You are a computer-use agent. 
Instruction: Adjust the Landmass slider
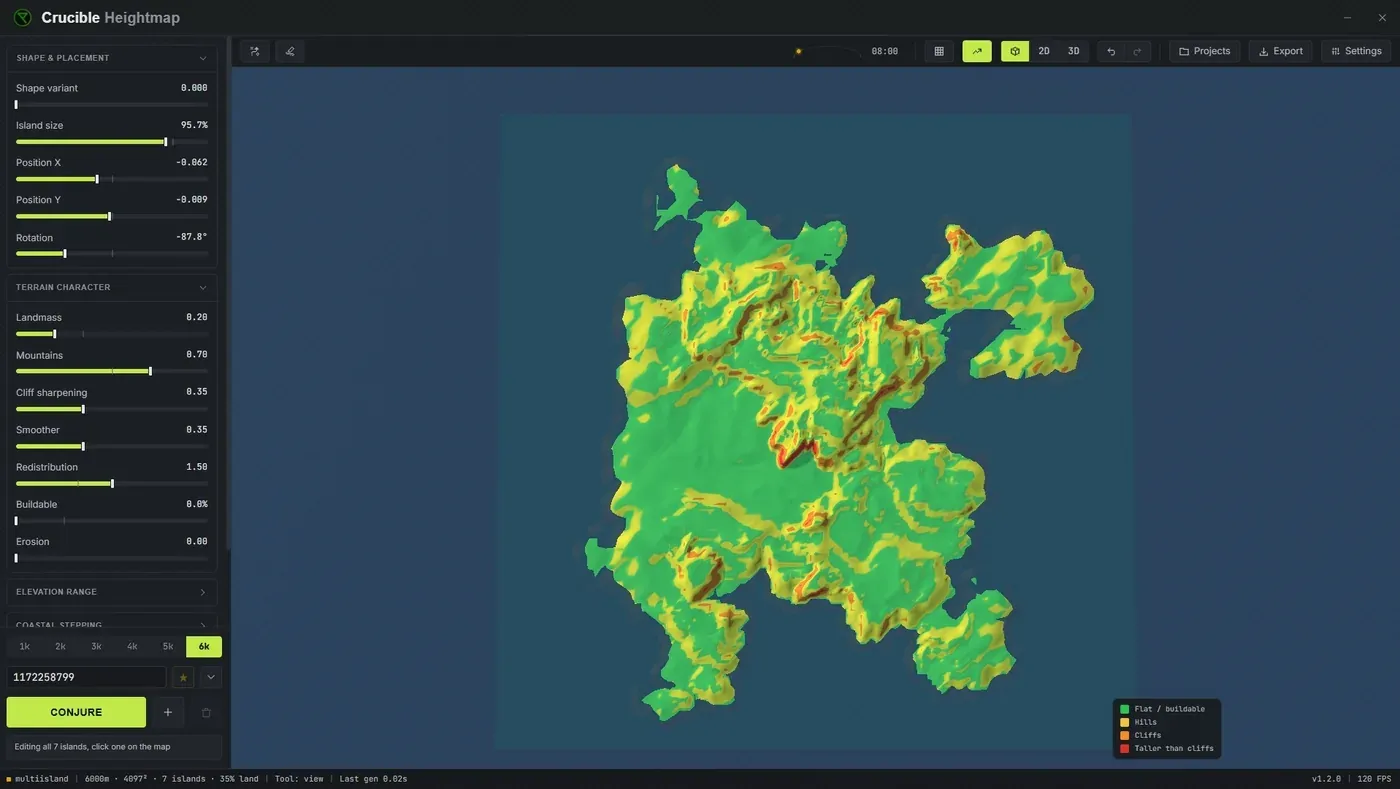(112, 334)
